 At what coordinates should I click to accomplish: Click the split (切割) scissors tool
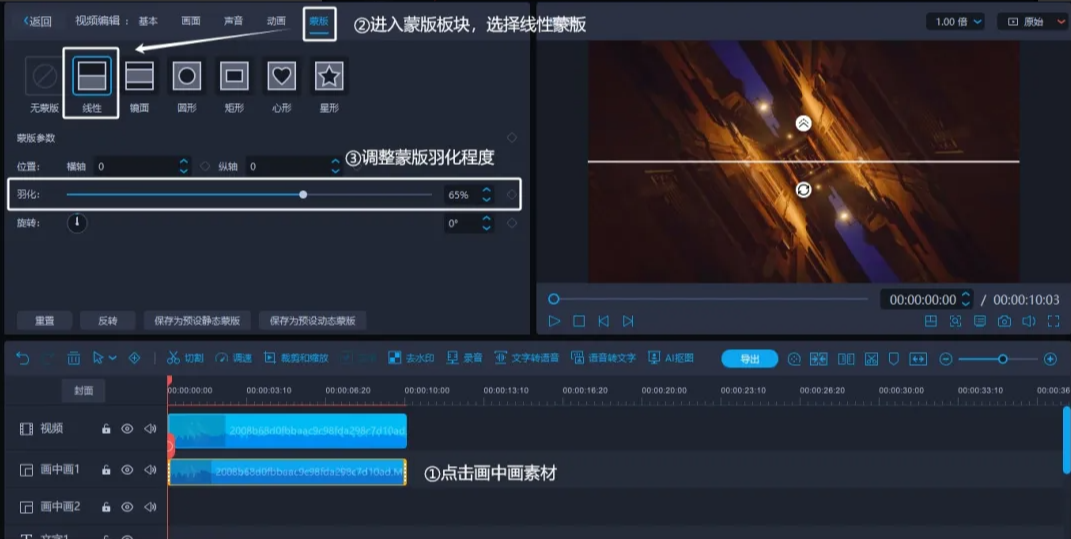185,358
